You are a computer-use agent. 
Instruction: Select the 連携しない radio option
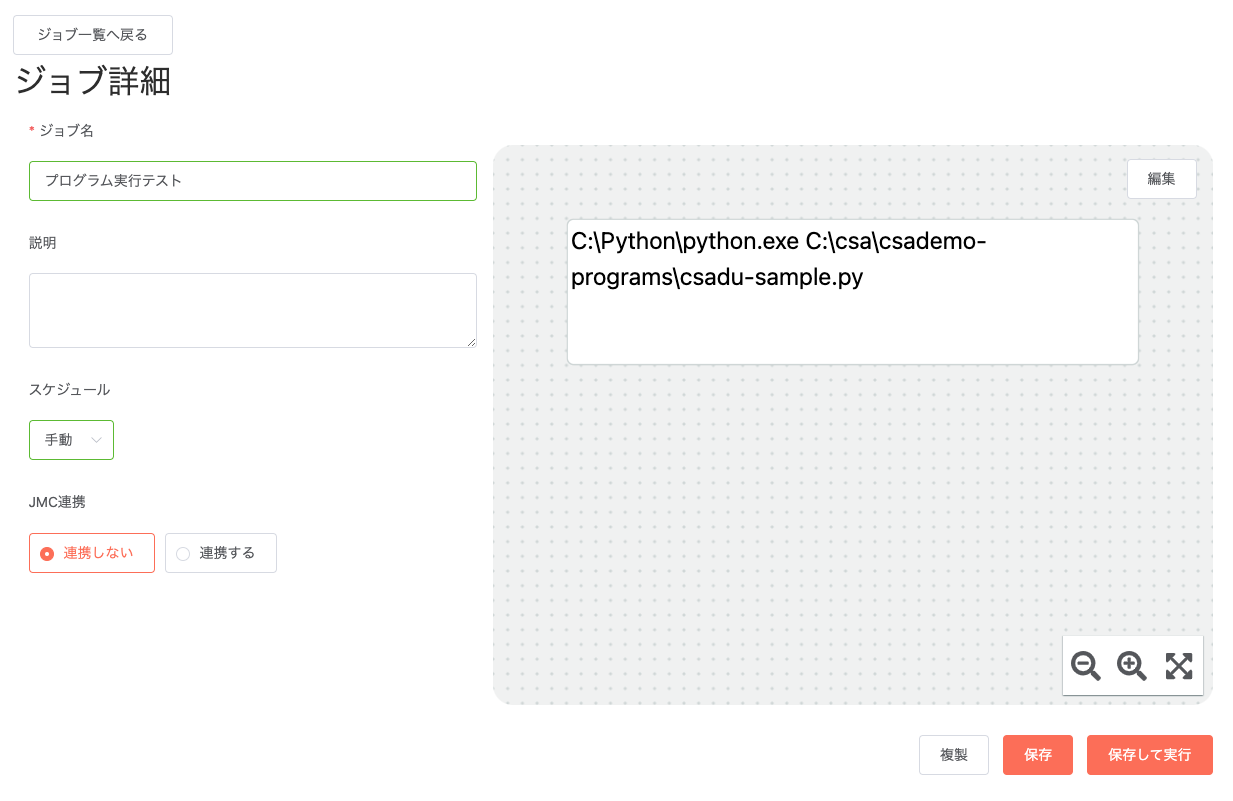pyautogui.click(x=92, y=553)
